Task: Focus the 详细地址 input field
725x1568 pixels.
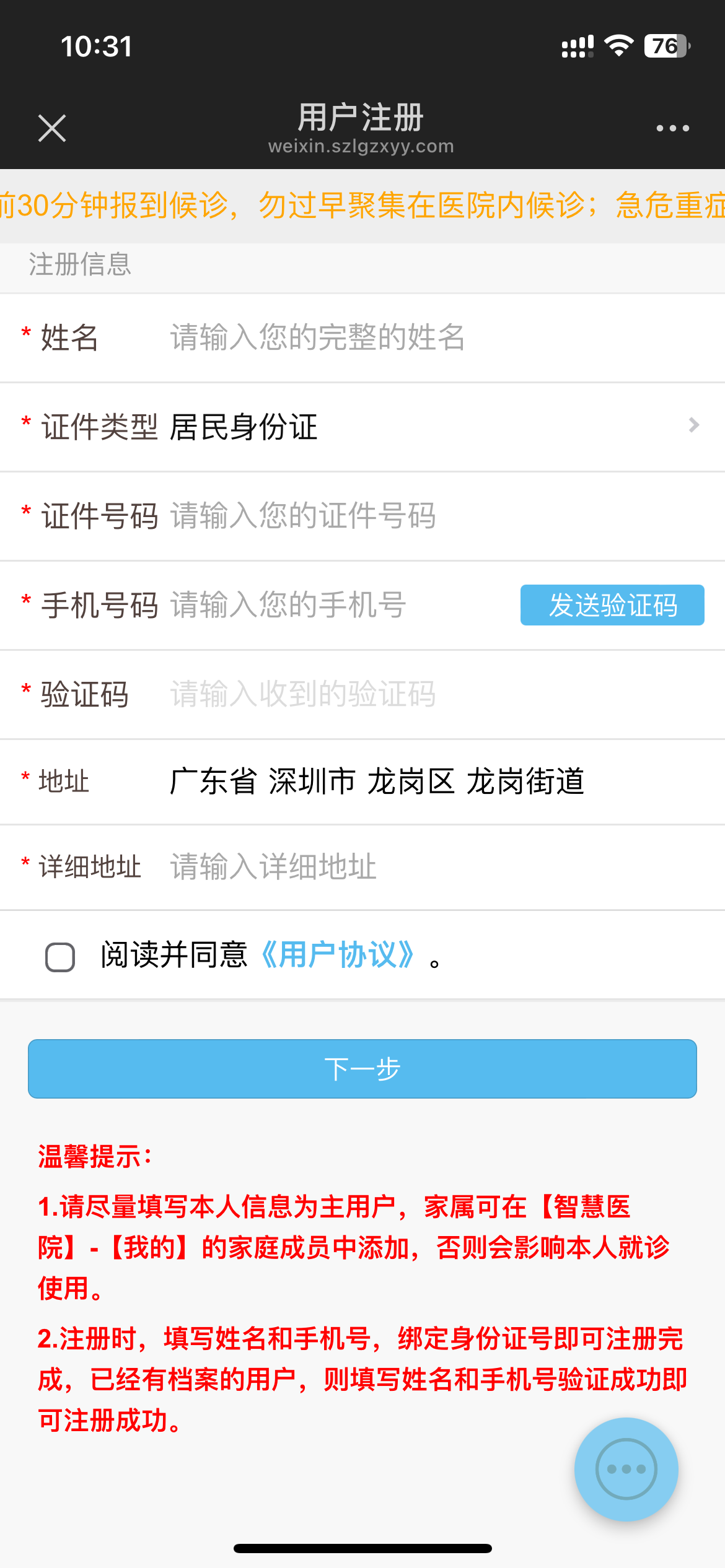Action: pyautogui.click(x=434, y=866)
